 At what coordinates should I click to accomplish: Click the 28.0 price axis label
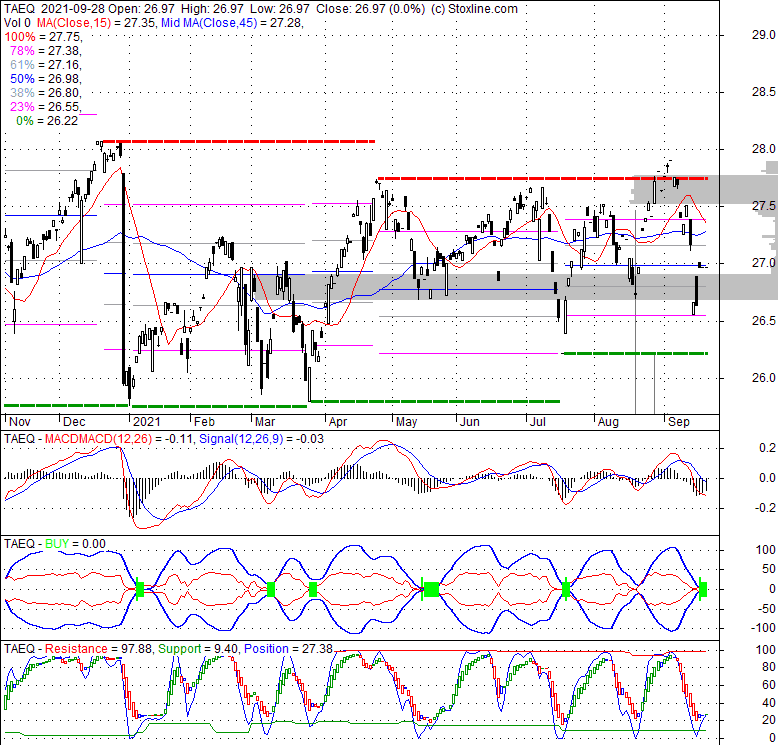[764, 149]
